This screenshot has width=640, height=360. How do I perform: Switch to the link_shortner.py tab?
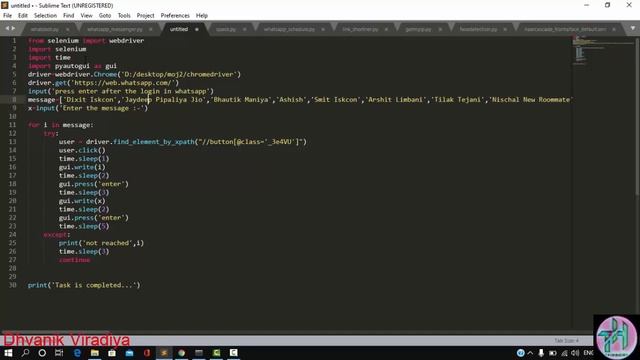click(x=360, y=29)
